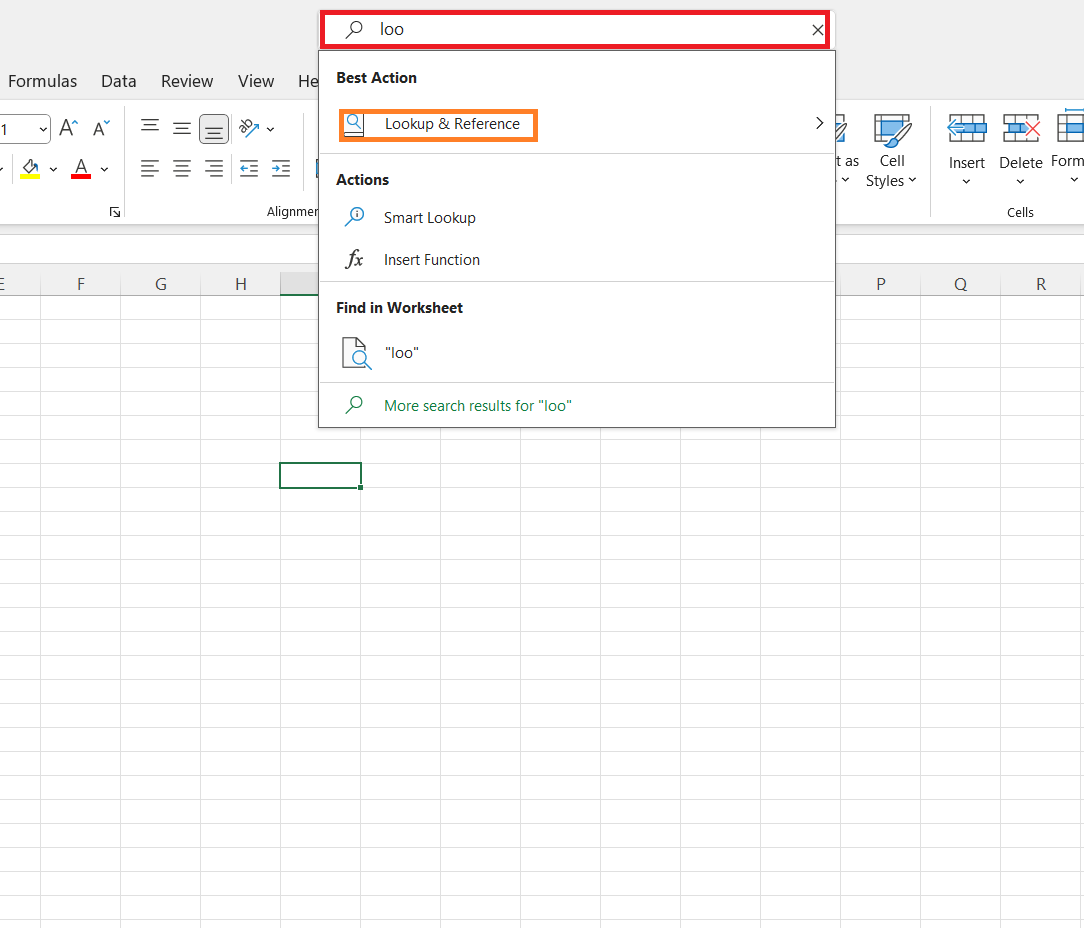Select column H header
Screen dimensions: 1084x928
pyautogui.click(x=241, y=284)
